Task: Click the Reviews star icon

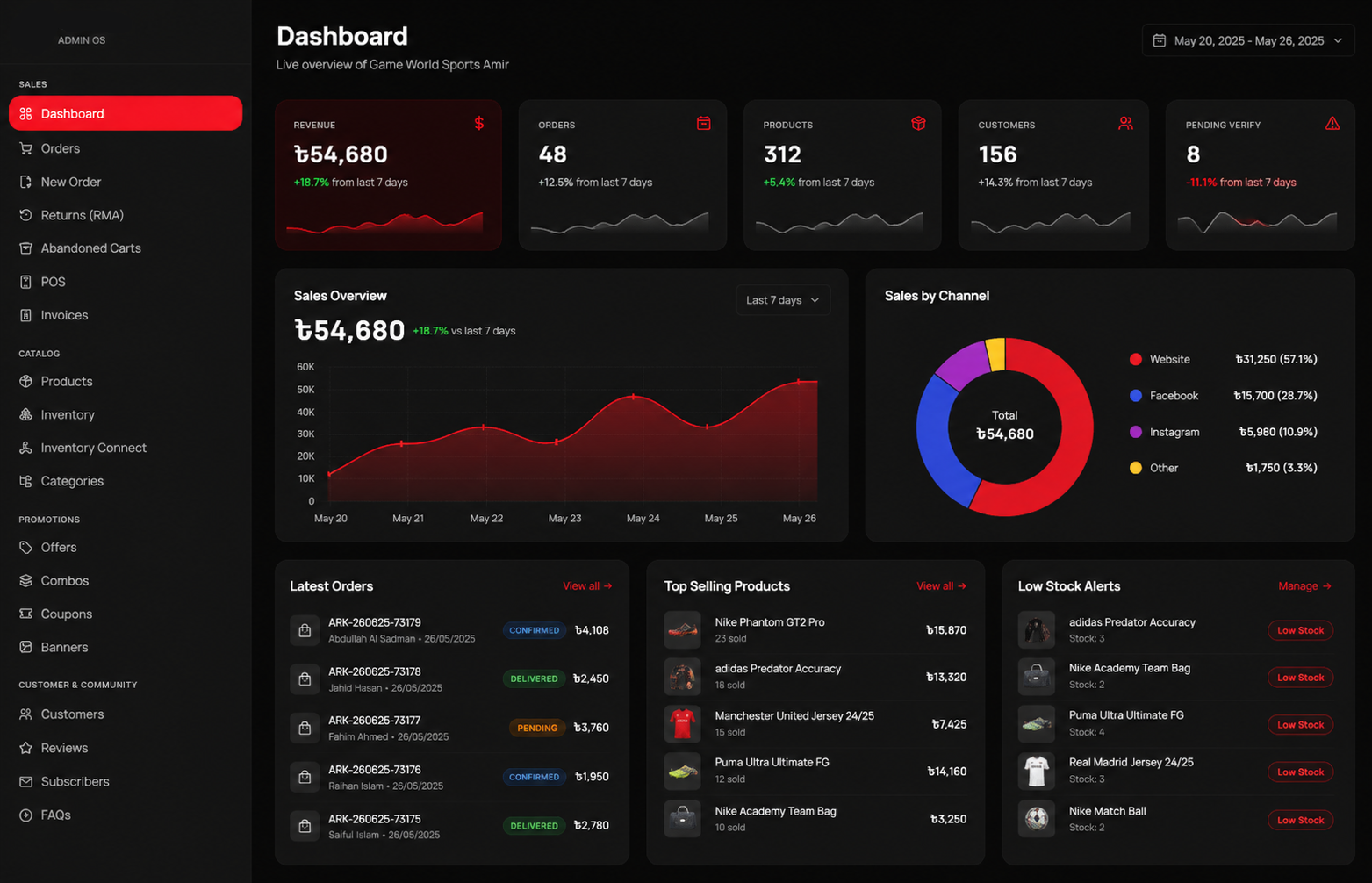Action: coord(25,748)
